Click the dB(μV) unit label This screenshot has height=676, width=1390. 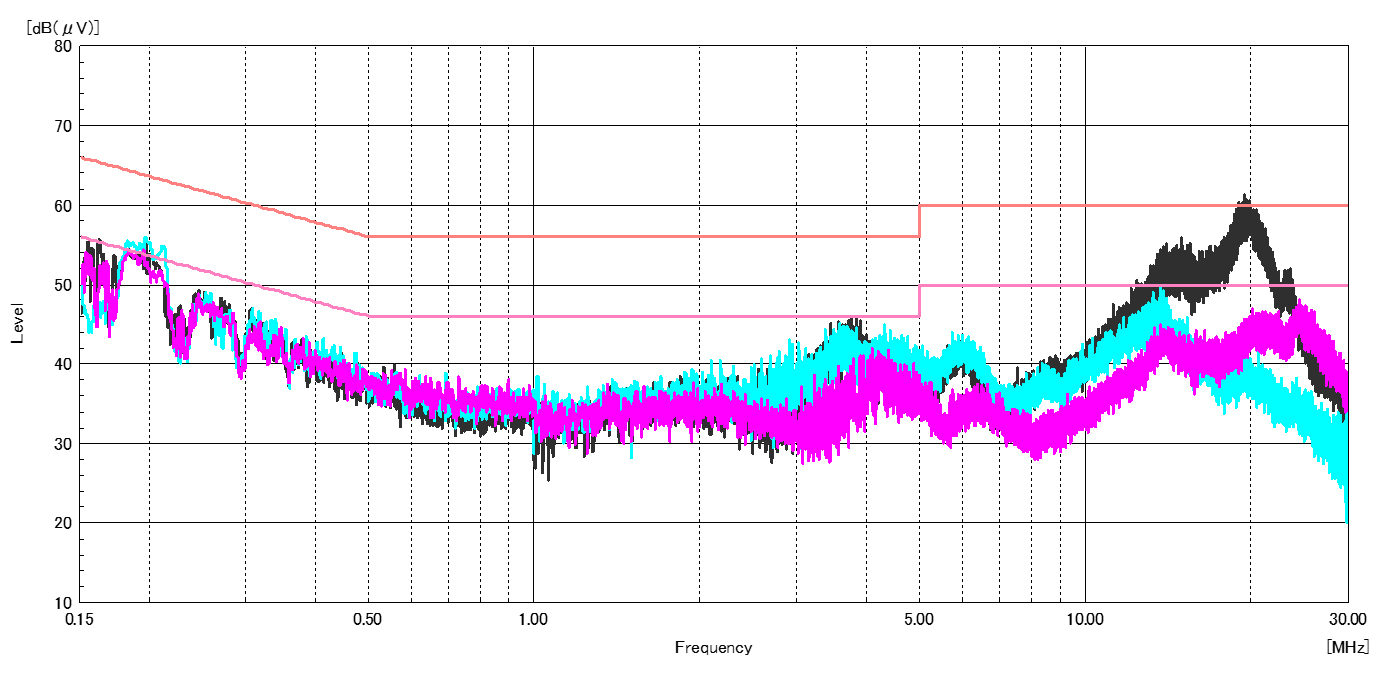(62, 28)
